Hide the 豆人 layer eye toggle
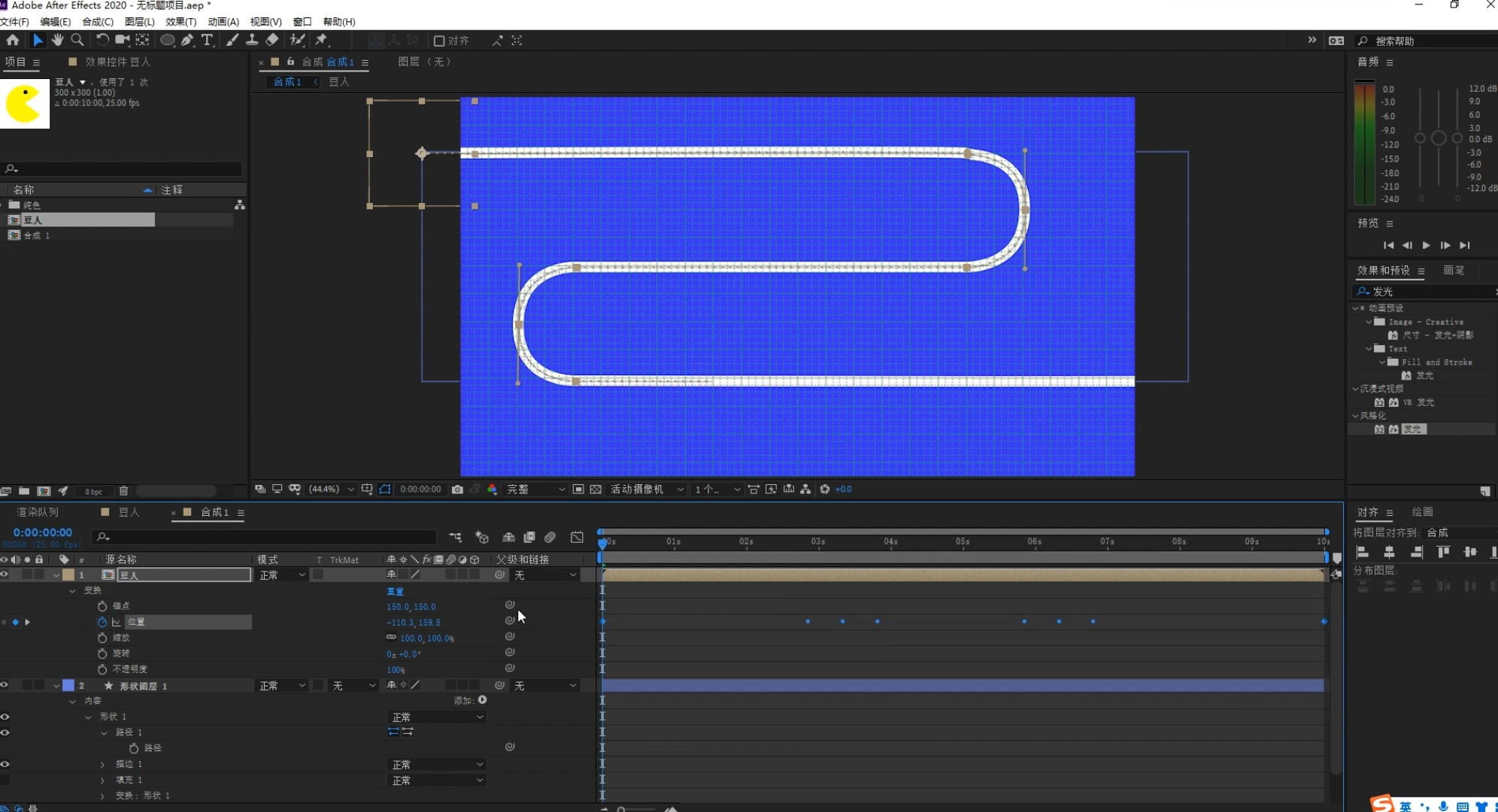This screenshot has height=812, width=1498. point(5,574)
